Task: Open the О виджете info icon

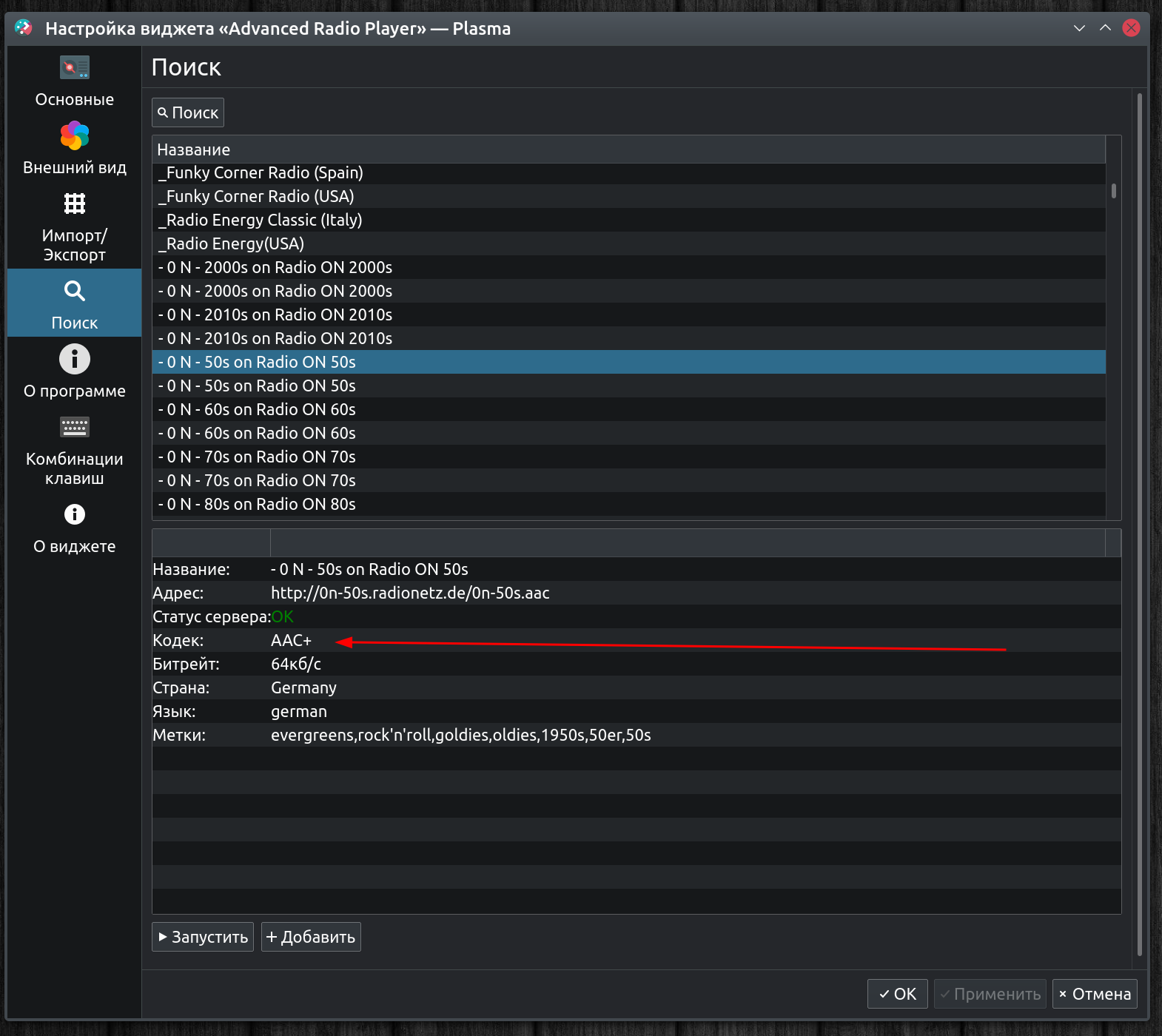Action: point(74,514)
